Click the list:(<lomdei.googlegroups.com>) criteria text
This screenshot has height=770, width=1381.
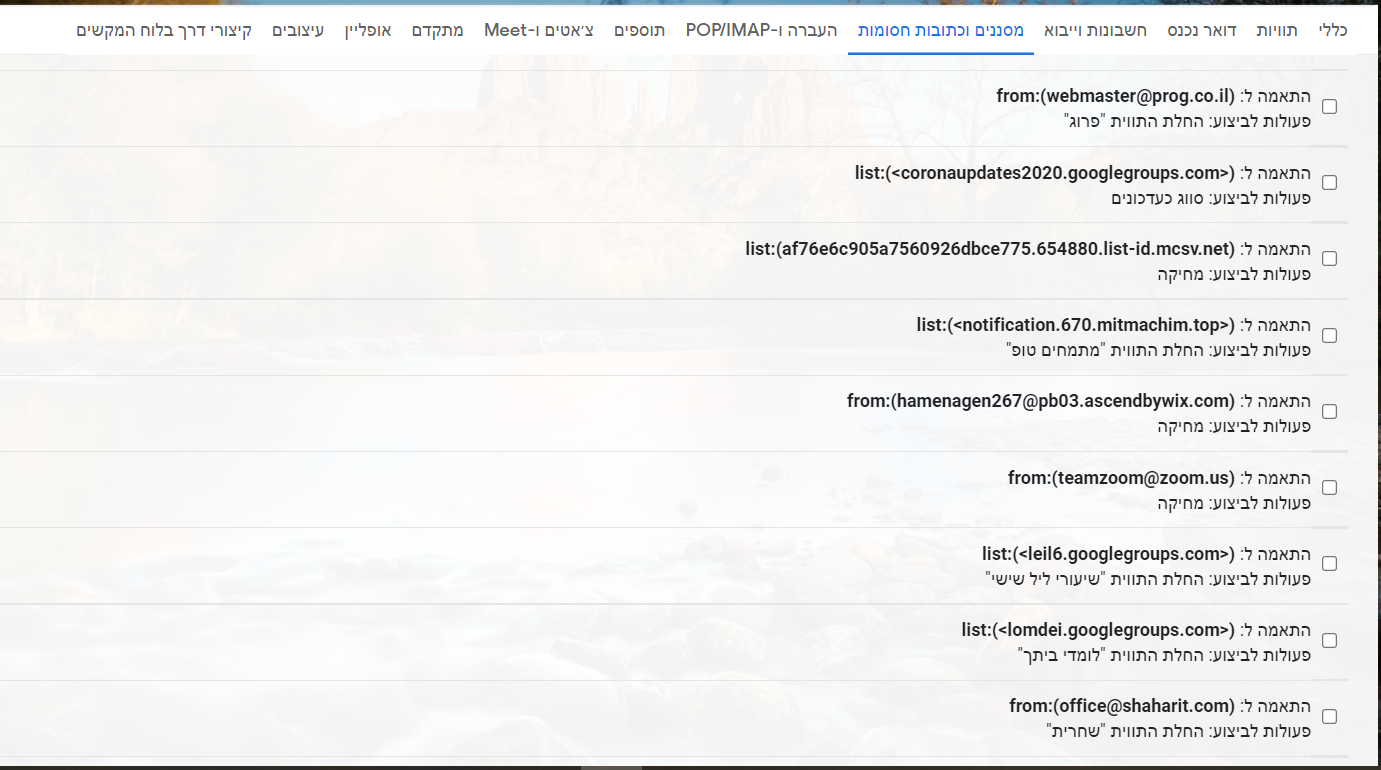tap(1099, 630)
